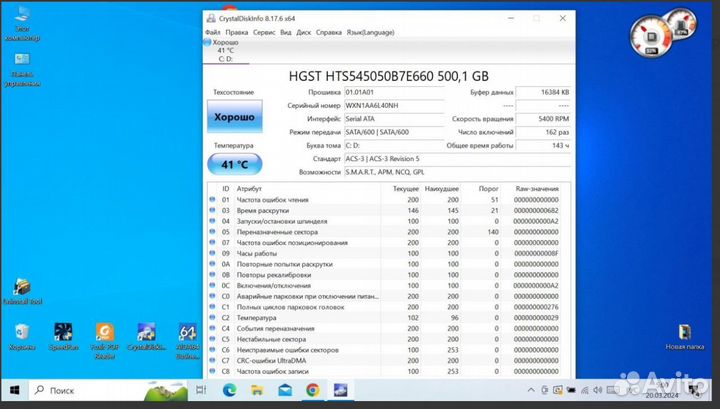Open the Foxit PDF Reader desktop shortcut
This screenshot has height=409, width=720.
coord(105,341)
